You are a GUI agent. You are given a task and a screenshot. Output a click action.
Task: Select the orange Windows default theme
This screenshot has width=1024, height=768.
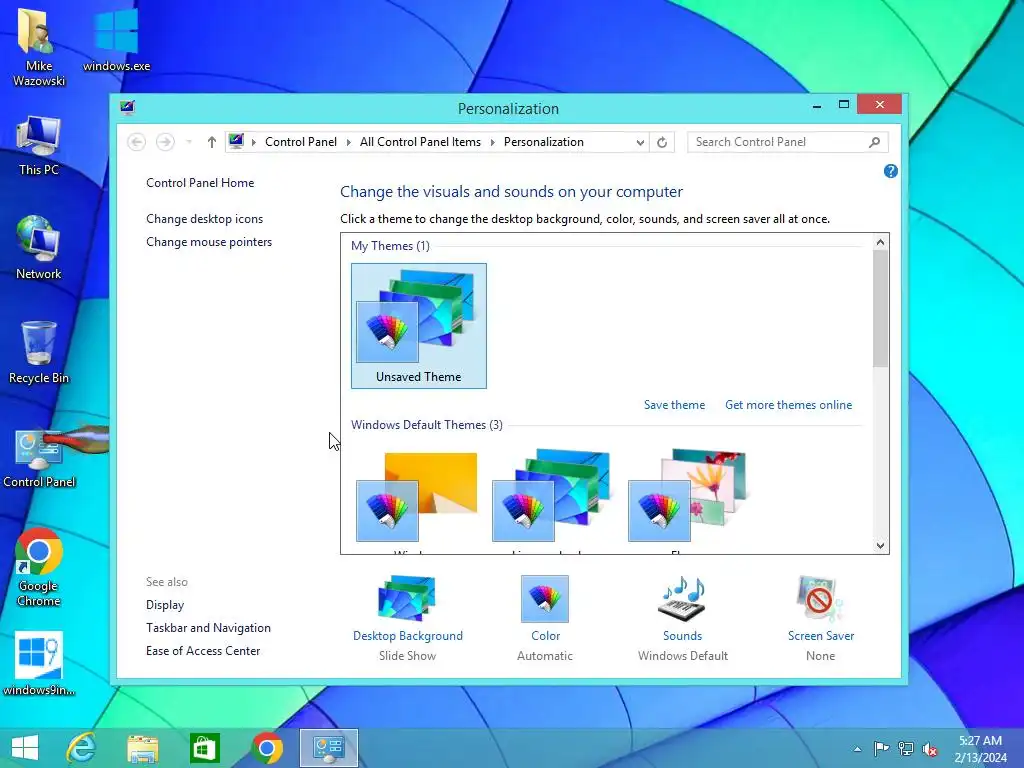click(419, 498)
